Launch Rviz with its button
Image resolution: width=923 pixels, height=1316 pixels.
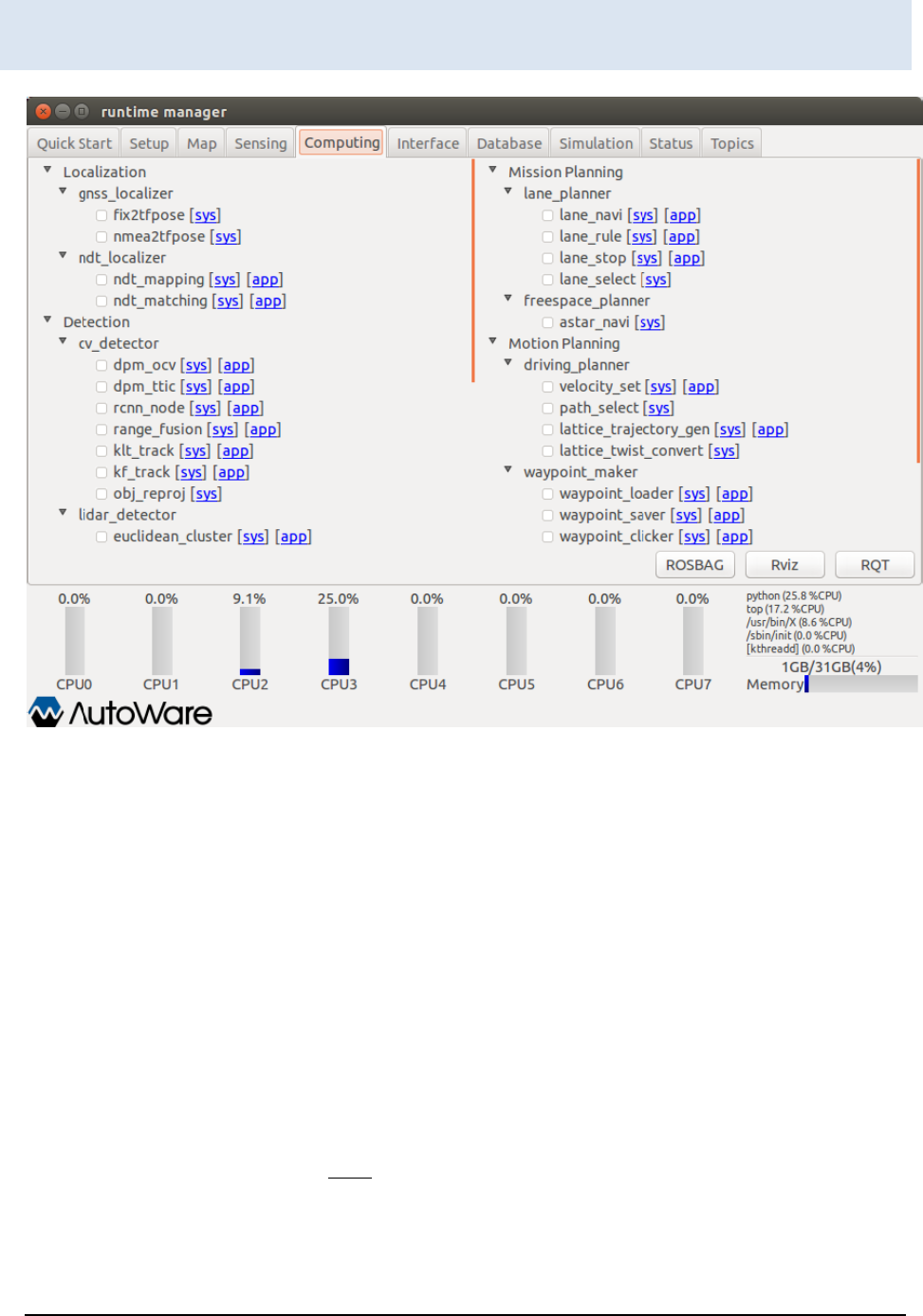point(785,564)
